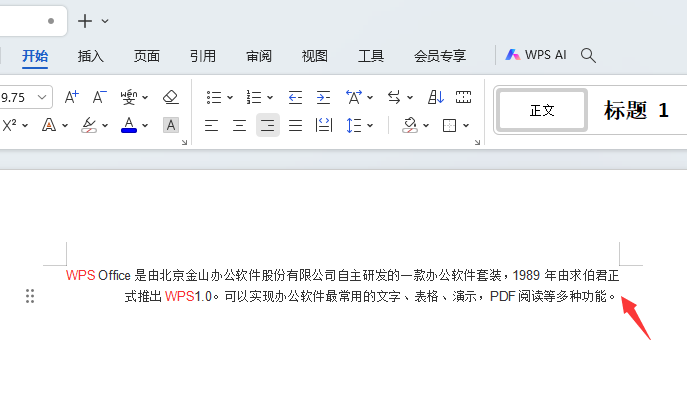
Task: Open the 页面 tab
Action: point(146,56)
